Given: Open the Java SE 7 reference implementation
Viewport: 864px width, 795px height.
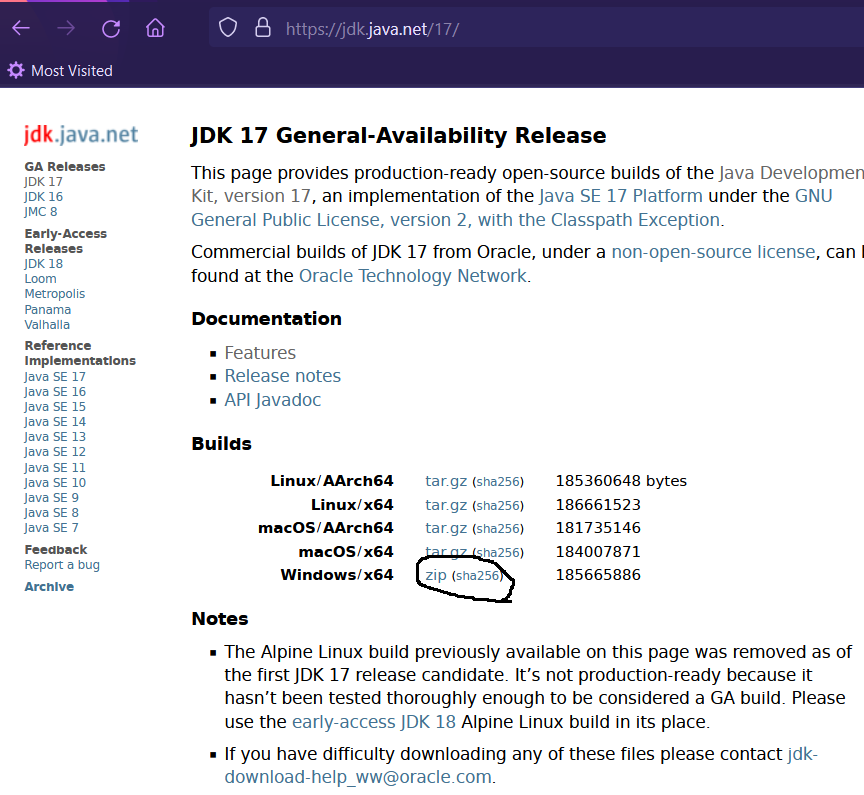Looking at the screenshot, I should point(52,528).
